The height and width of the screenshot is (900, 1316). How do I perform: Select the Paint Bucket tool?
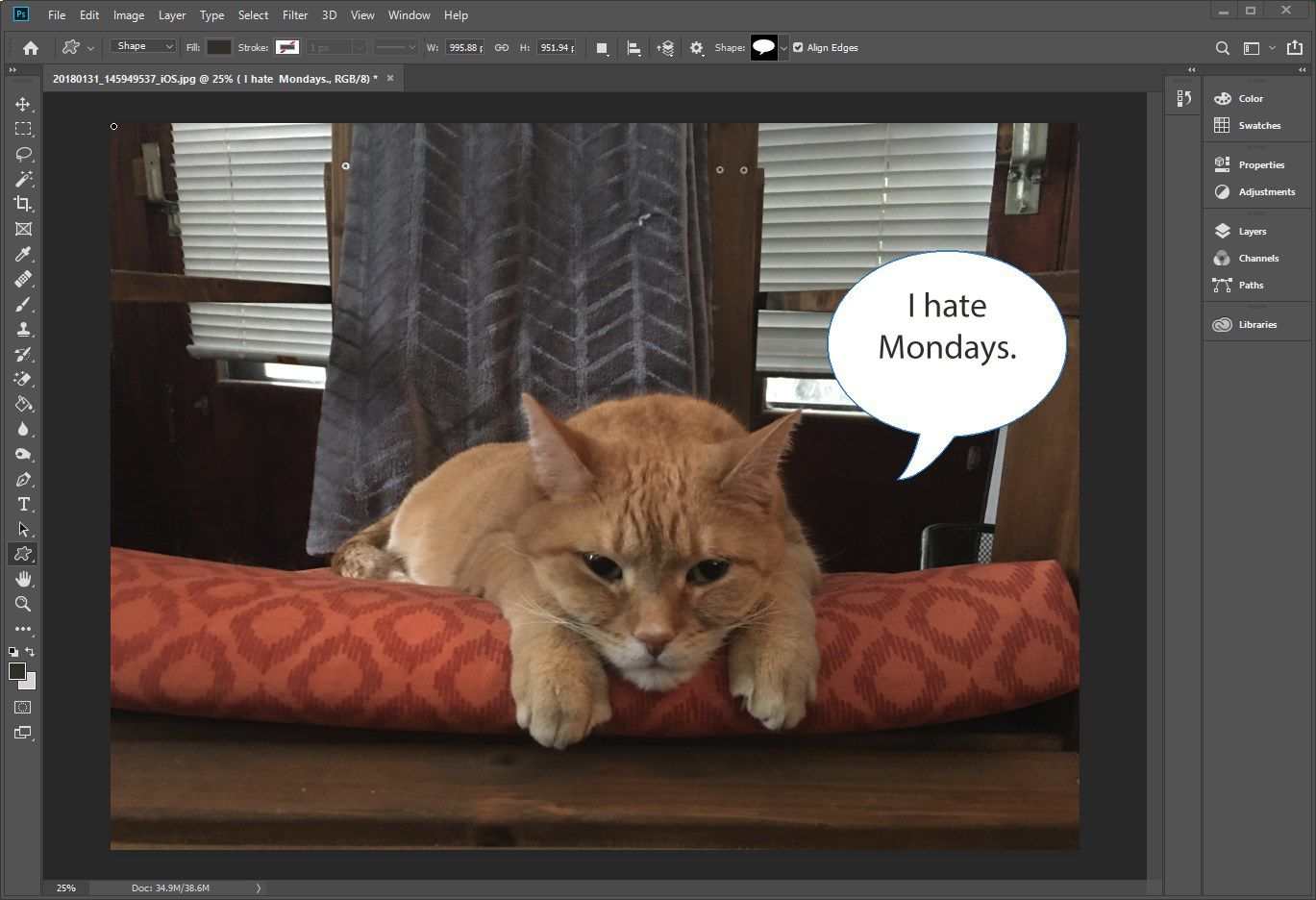(x=23, y=404)
